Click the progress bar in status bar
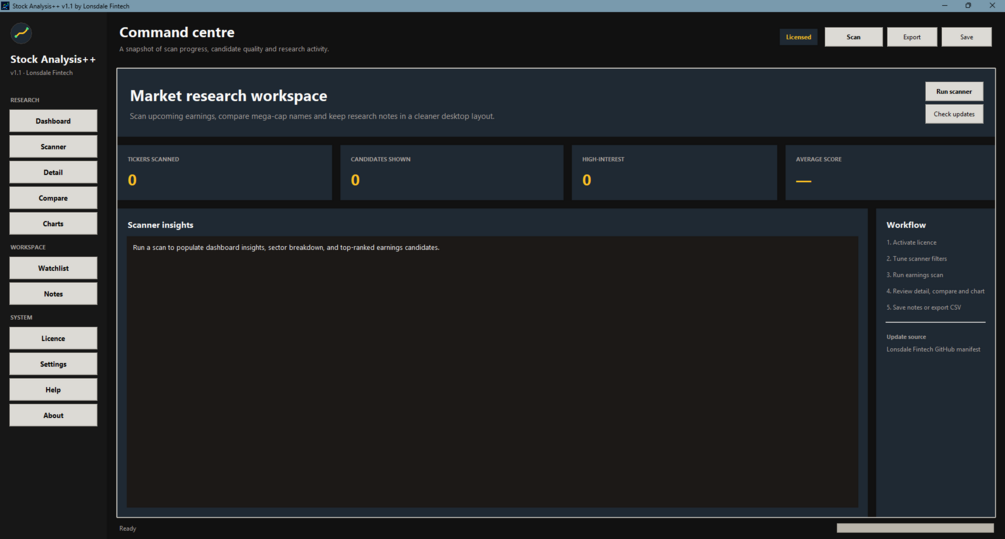This screenshot has height=539, width=1005. (x=915, y=528)
